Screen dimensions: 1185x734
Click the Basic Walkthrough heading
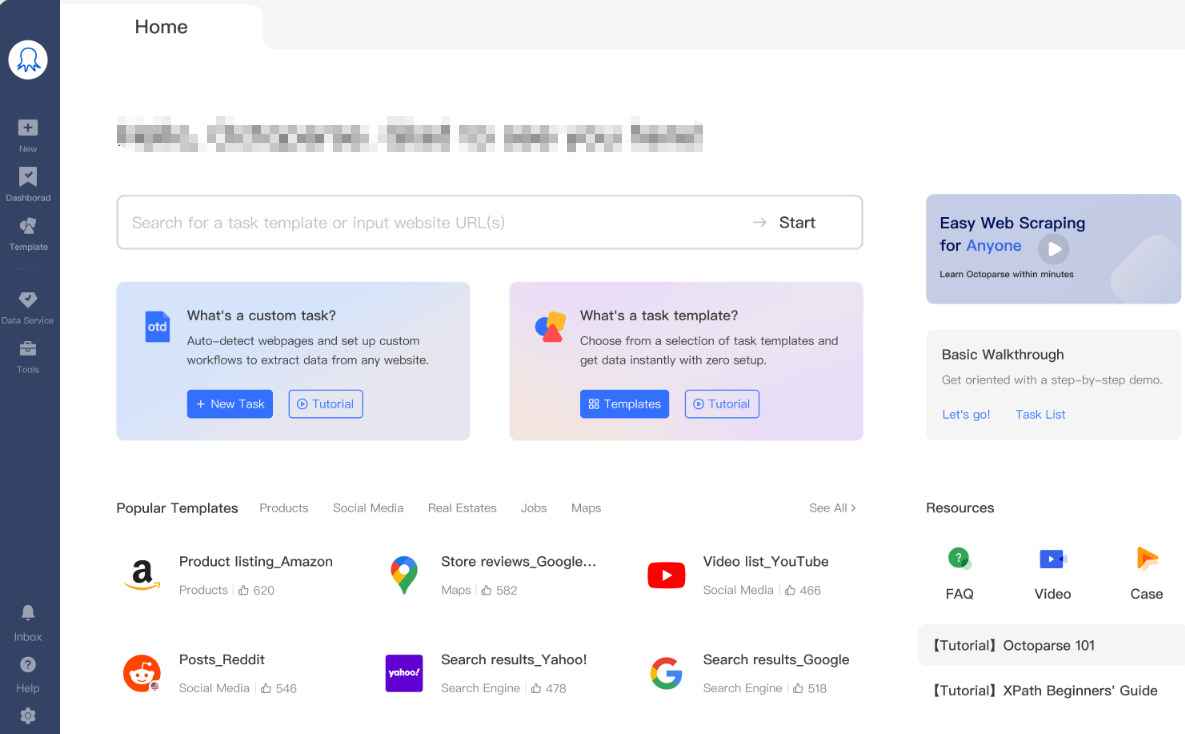1003,355
